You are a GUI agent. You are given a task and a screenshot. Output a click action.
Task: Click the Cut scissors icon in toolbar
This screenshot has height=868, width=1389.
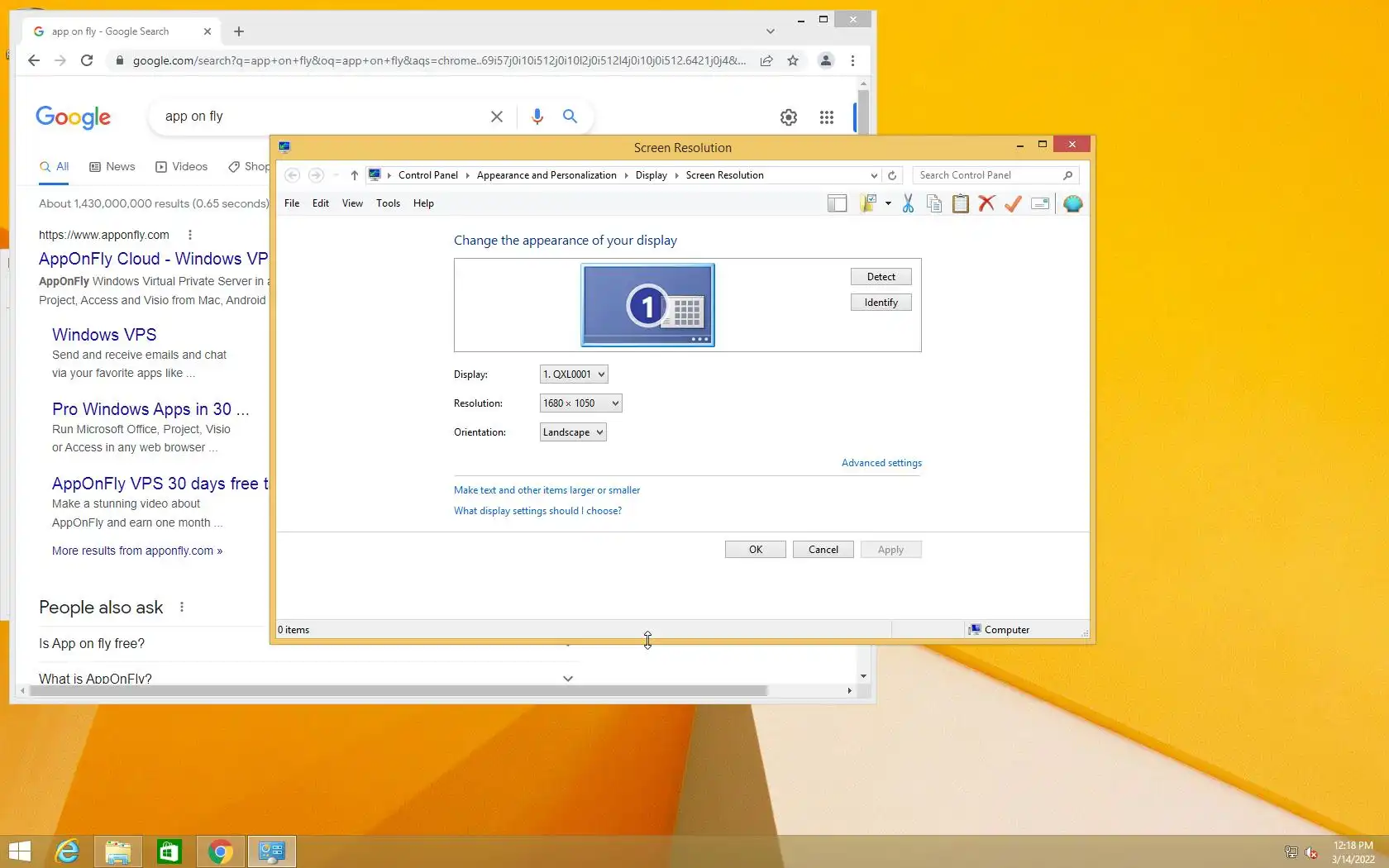click(x=908, y=203)
